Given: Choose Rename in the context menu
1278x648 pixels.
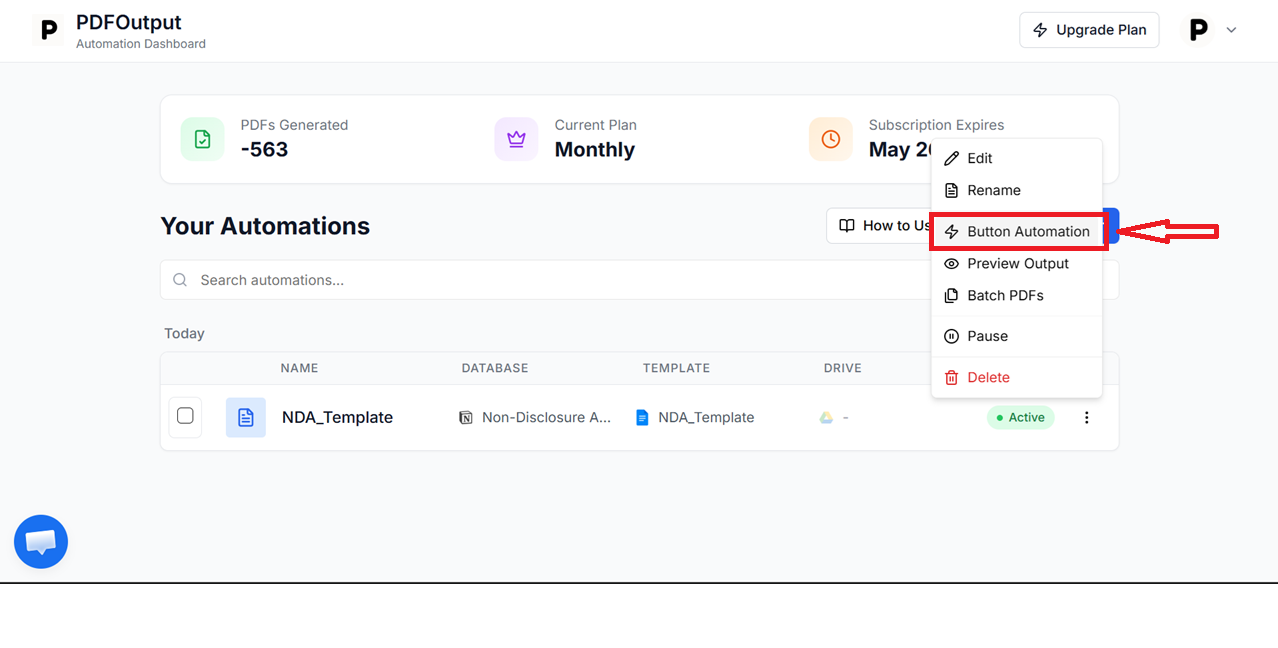Looking at the screenshot, I should coord(1016,190).
